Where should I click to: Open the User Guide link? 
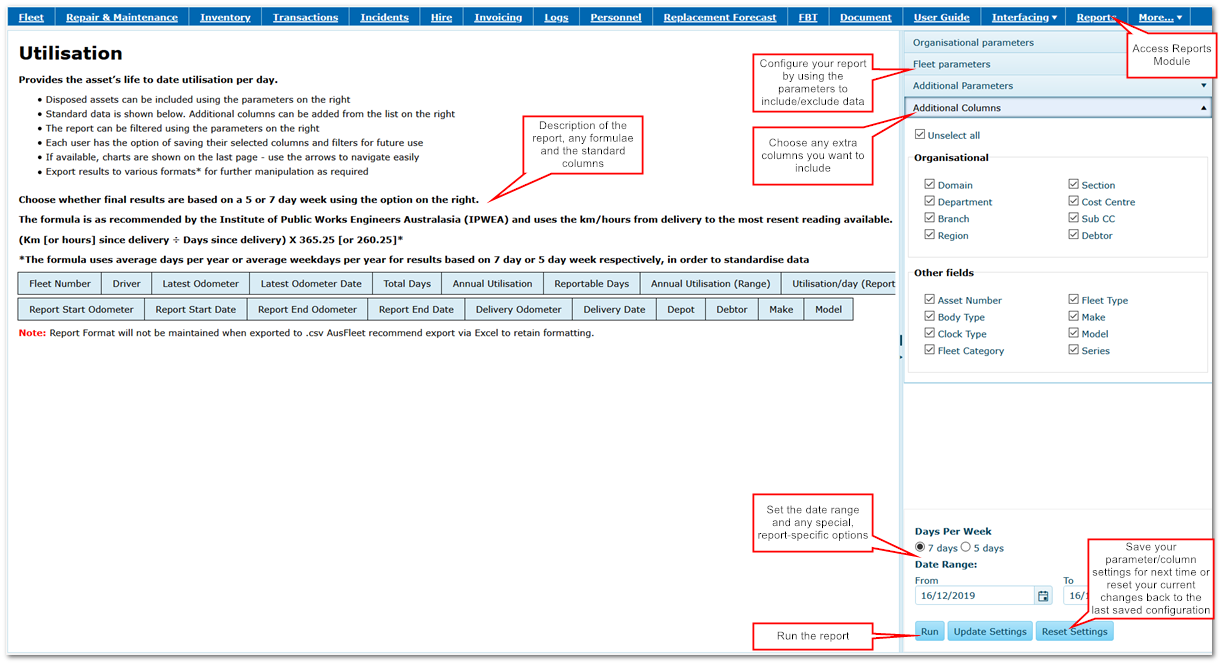tap(942, 17)
